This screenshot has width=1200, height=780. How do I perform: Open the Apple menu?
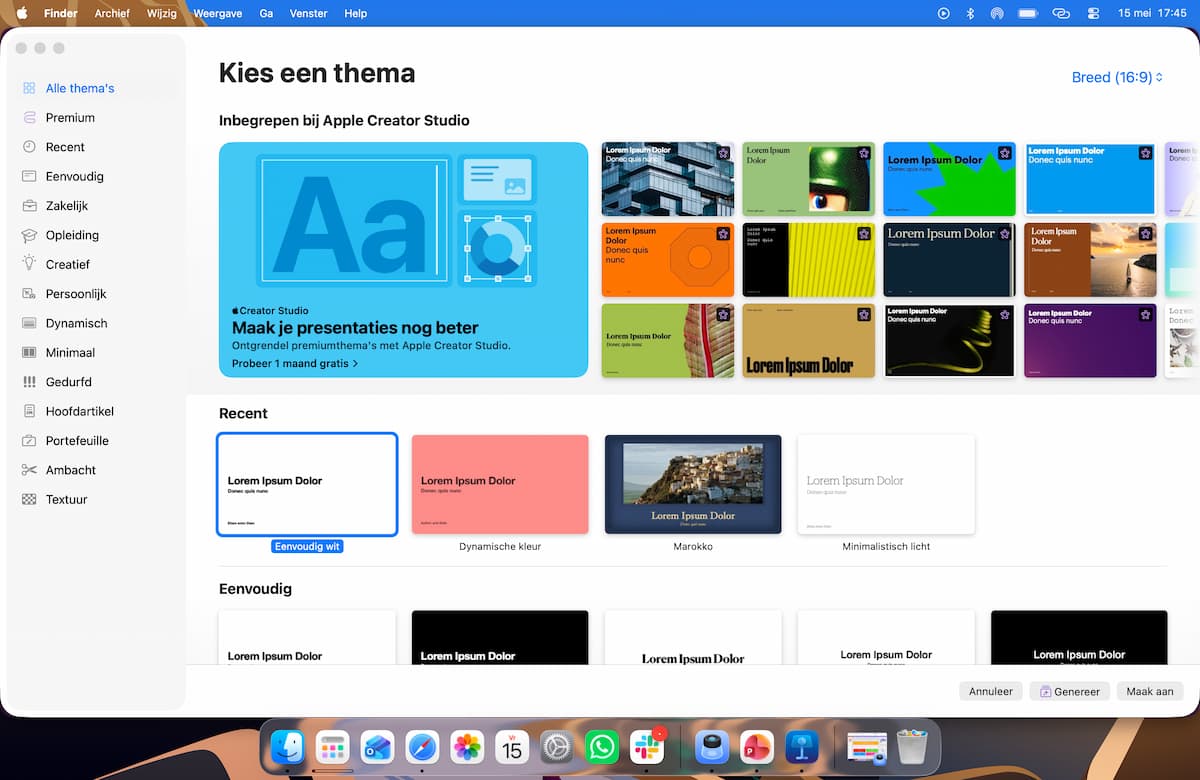pos(22,13)
